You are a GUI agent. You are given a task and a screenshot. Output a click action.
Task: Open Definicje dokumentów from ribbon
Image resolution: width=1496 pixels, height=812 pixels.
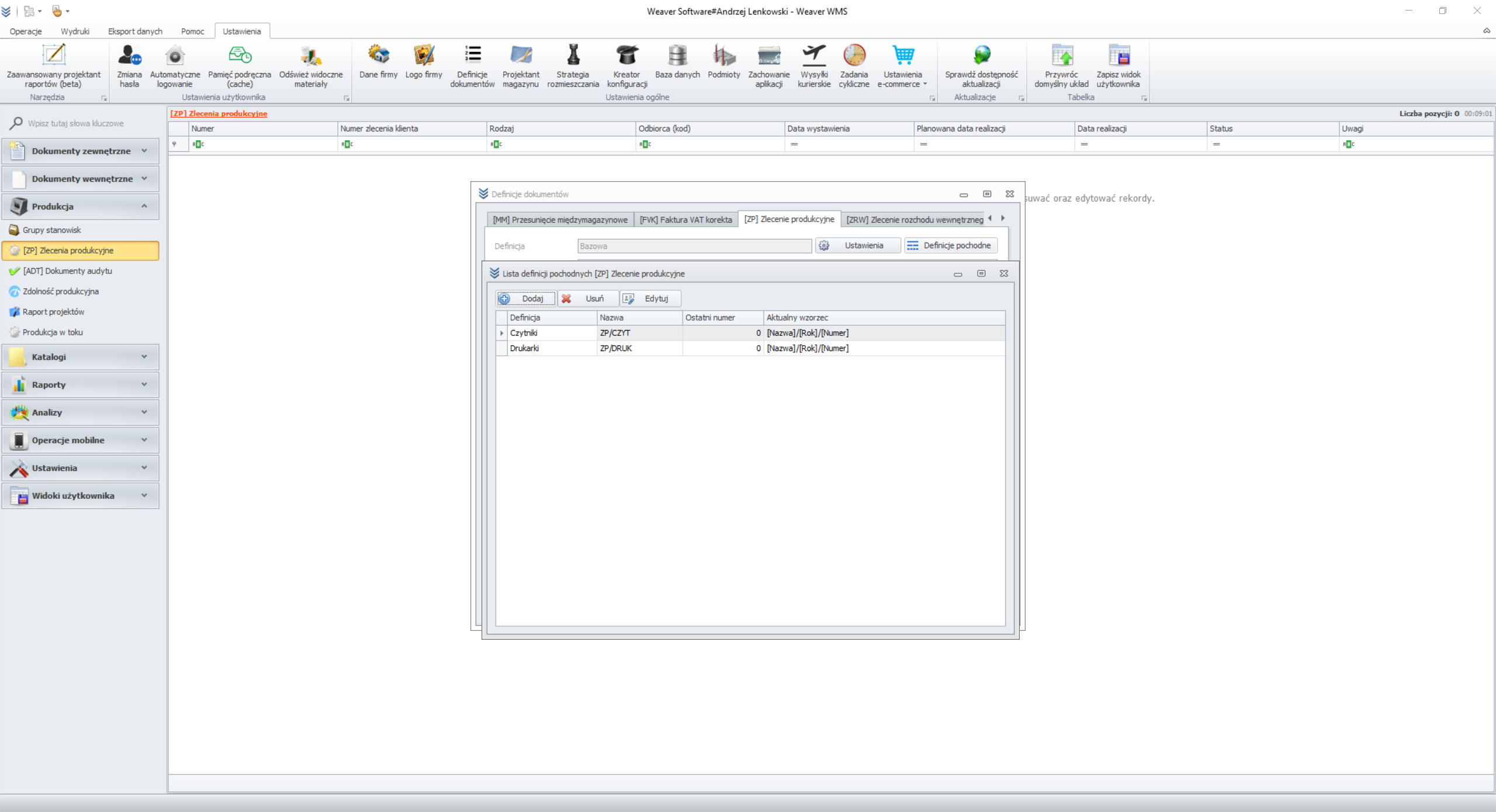pos(472,66)
